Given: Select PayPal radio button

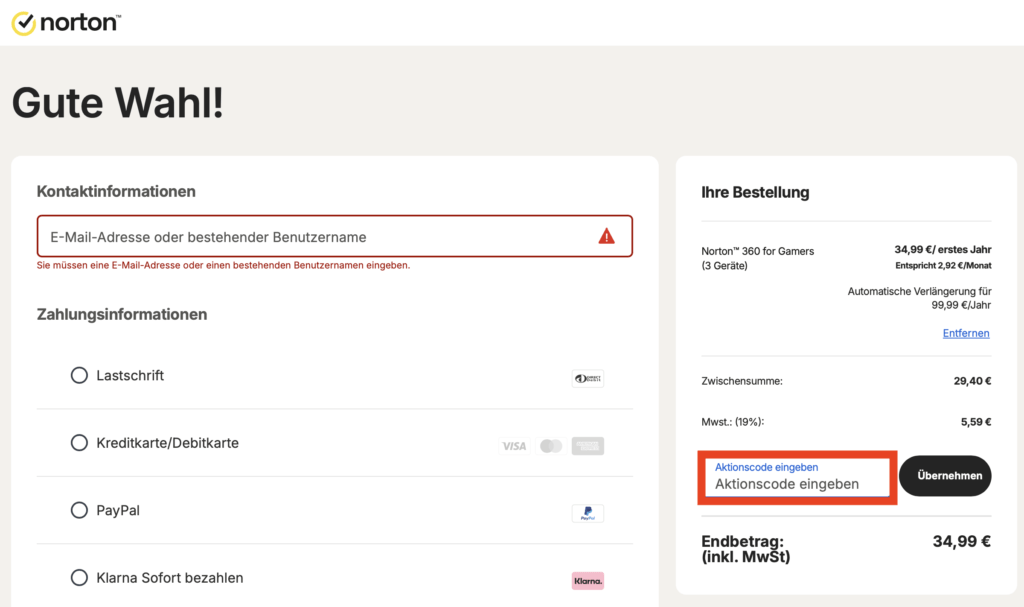Looking at the screenshot, I should (x=79, y=510).
